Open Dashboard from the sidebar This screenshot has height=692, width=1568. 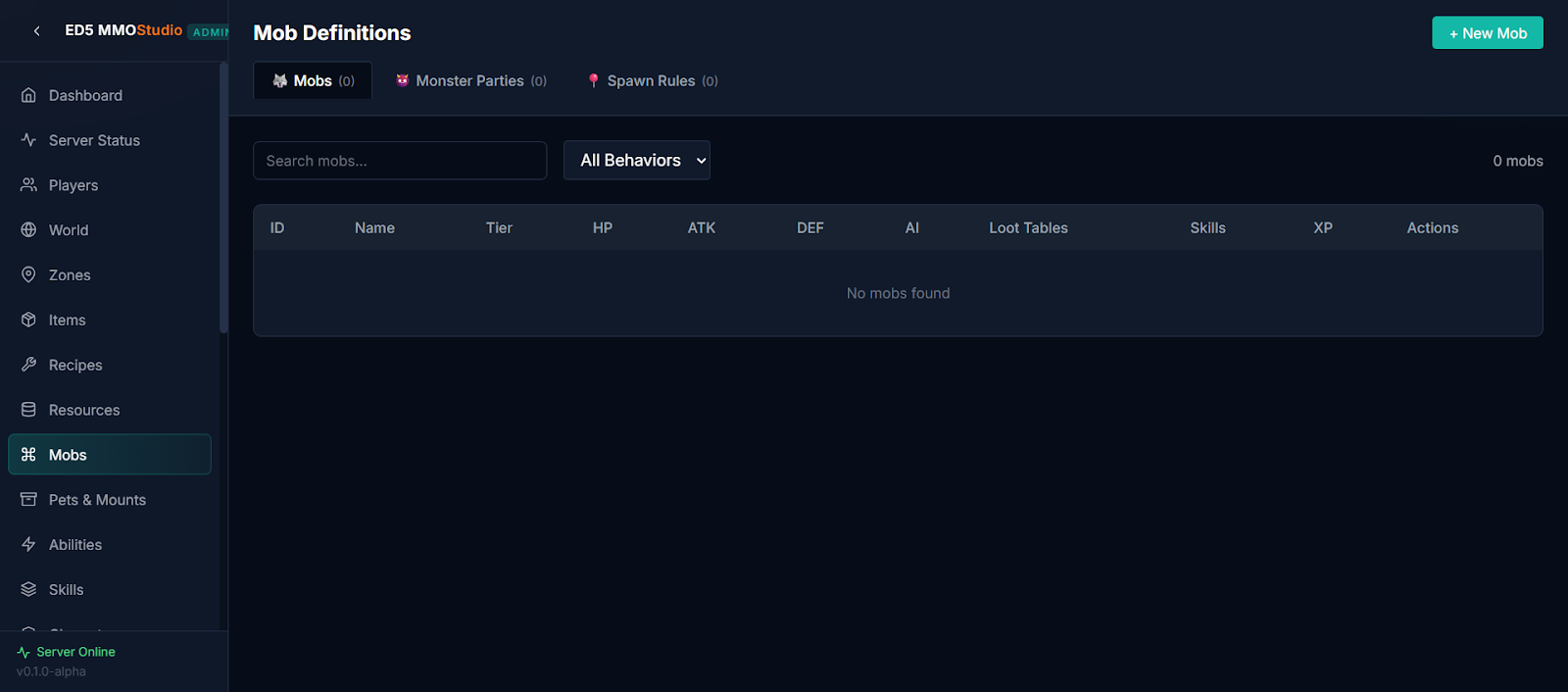[110, 95]
